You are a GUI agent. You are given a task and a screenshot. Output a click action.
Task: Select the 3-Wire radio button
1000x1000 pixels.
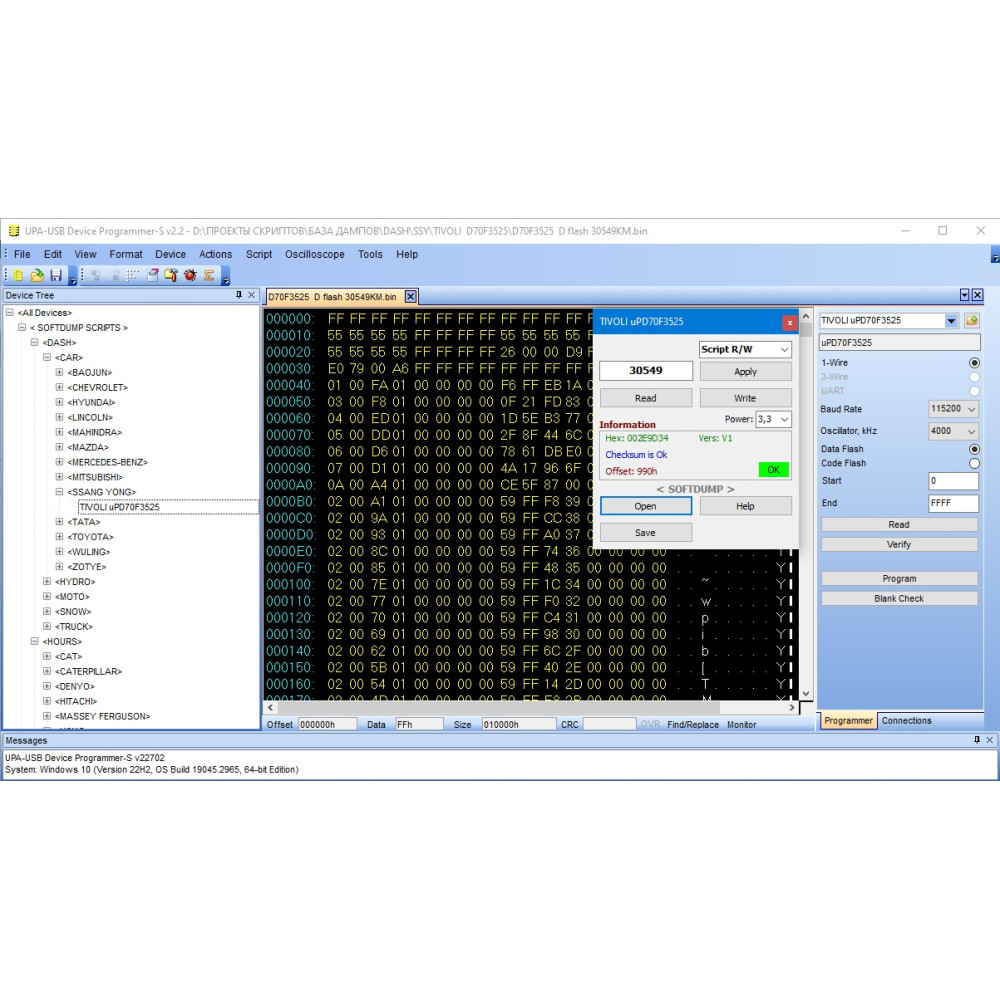974,377
